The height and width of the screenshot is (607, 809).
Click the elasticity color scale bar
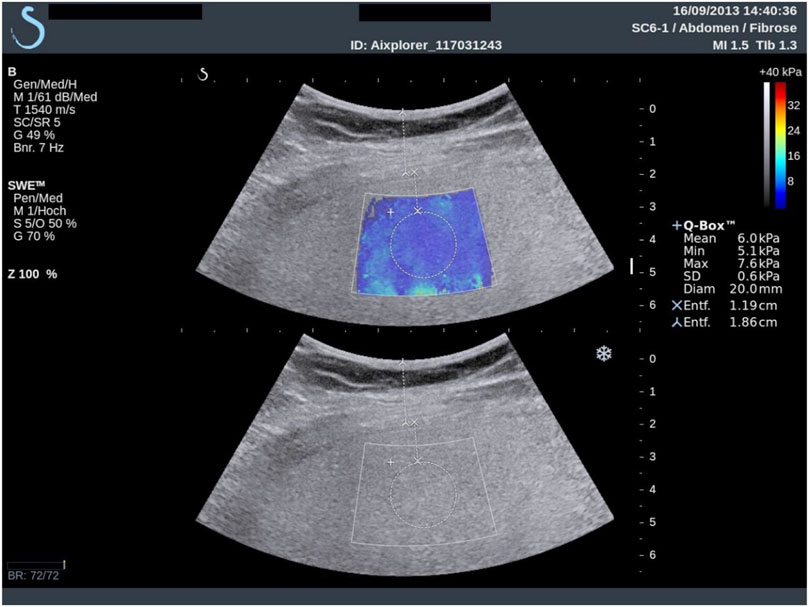click(780, 145)
